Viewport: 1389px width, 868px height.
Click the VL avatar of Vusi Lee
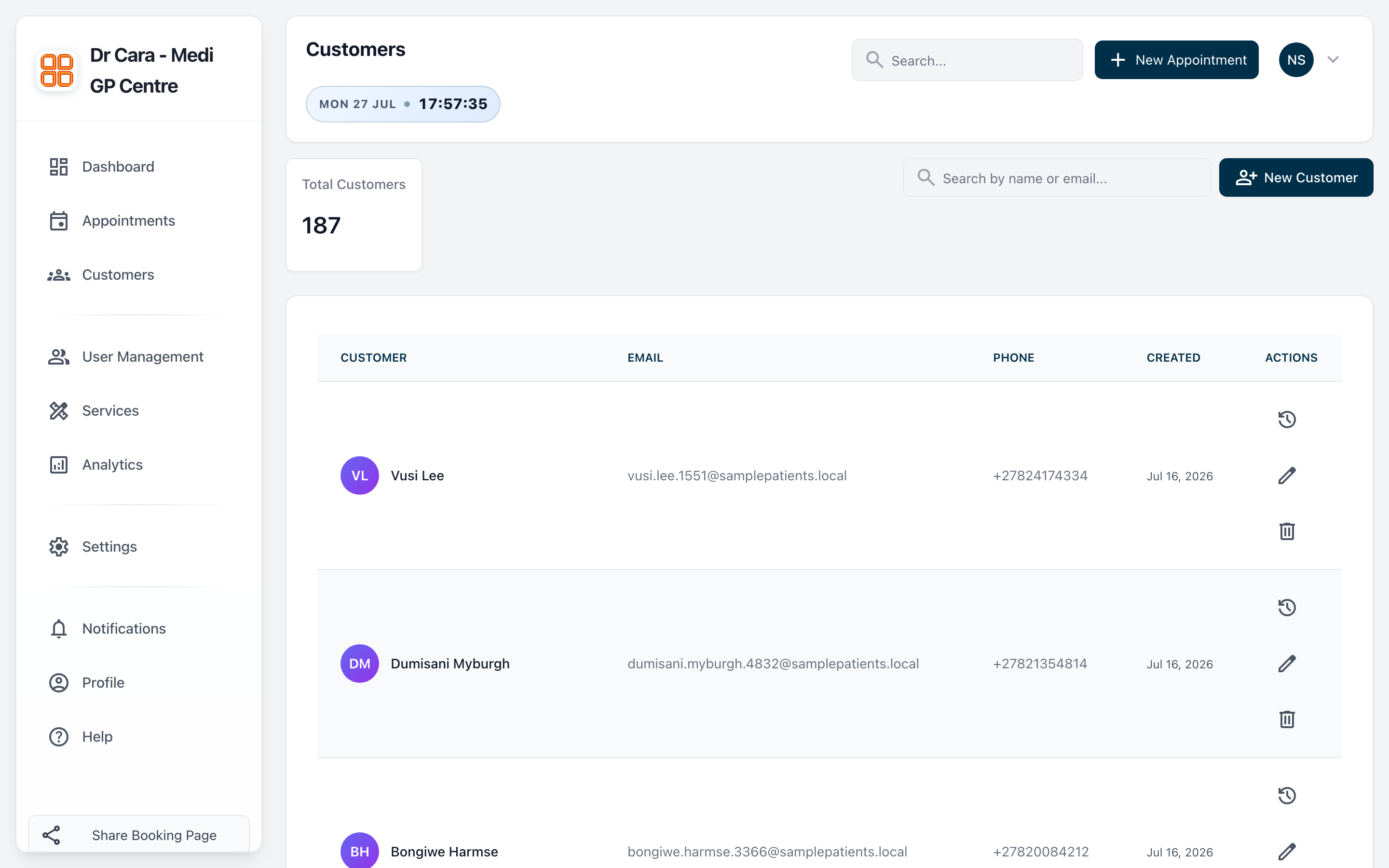point(359,475)
